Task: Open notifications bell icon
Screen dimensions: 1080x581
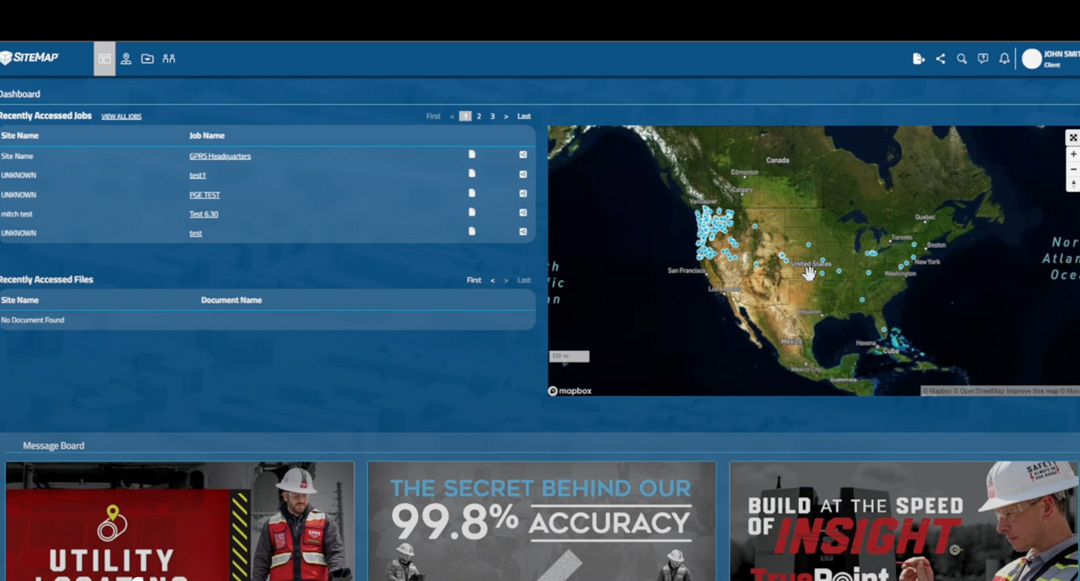Action: 1004,59
